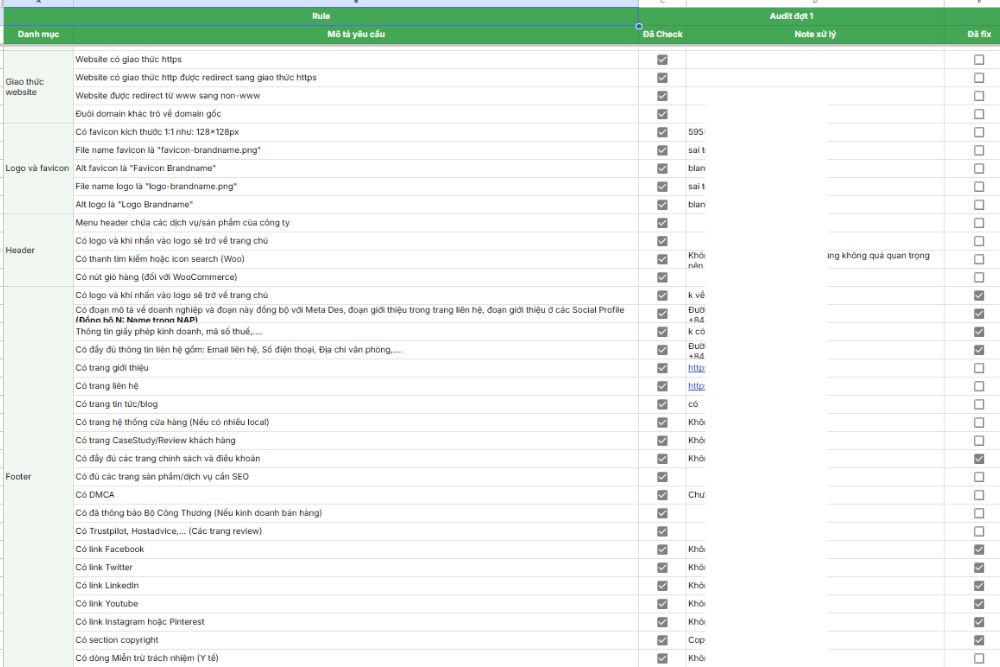Tick Đã fix for 'Có DMCA'
Image resolution: width=1000 pixels, height=667 pixels.
[979, 495]
